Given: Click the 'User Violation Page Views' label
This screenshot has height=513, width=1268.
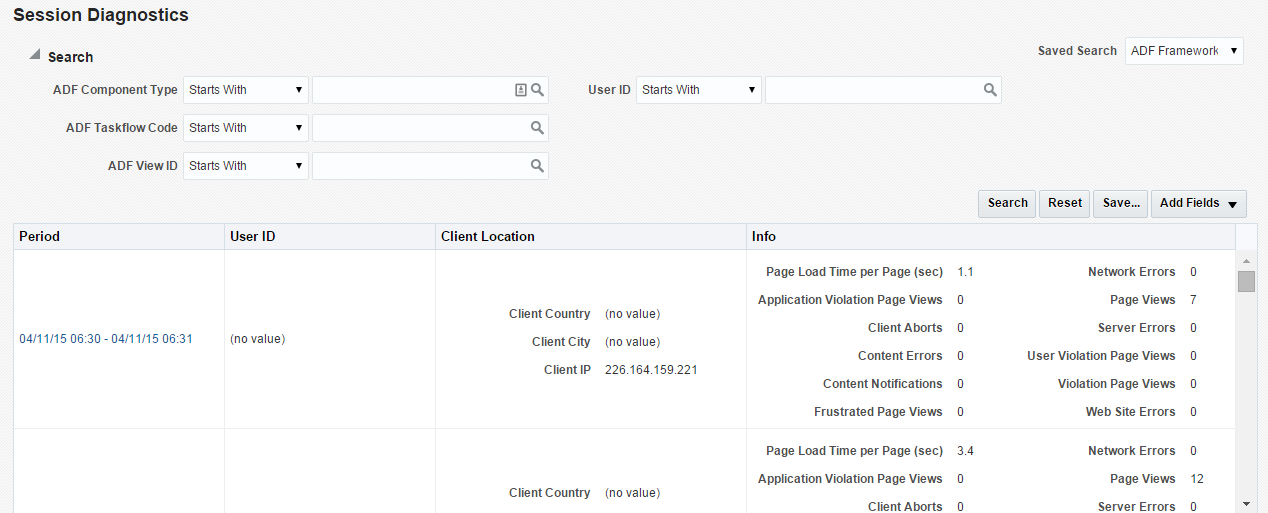Looking at the screenshot, I should (1101, 356).
